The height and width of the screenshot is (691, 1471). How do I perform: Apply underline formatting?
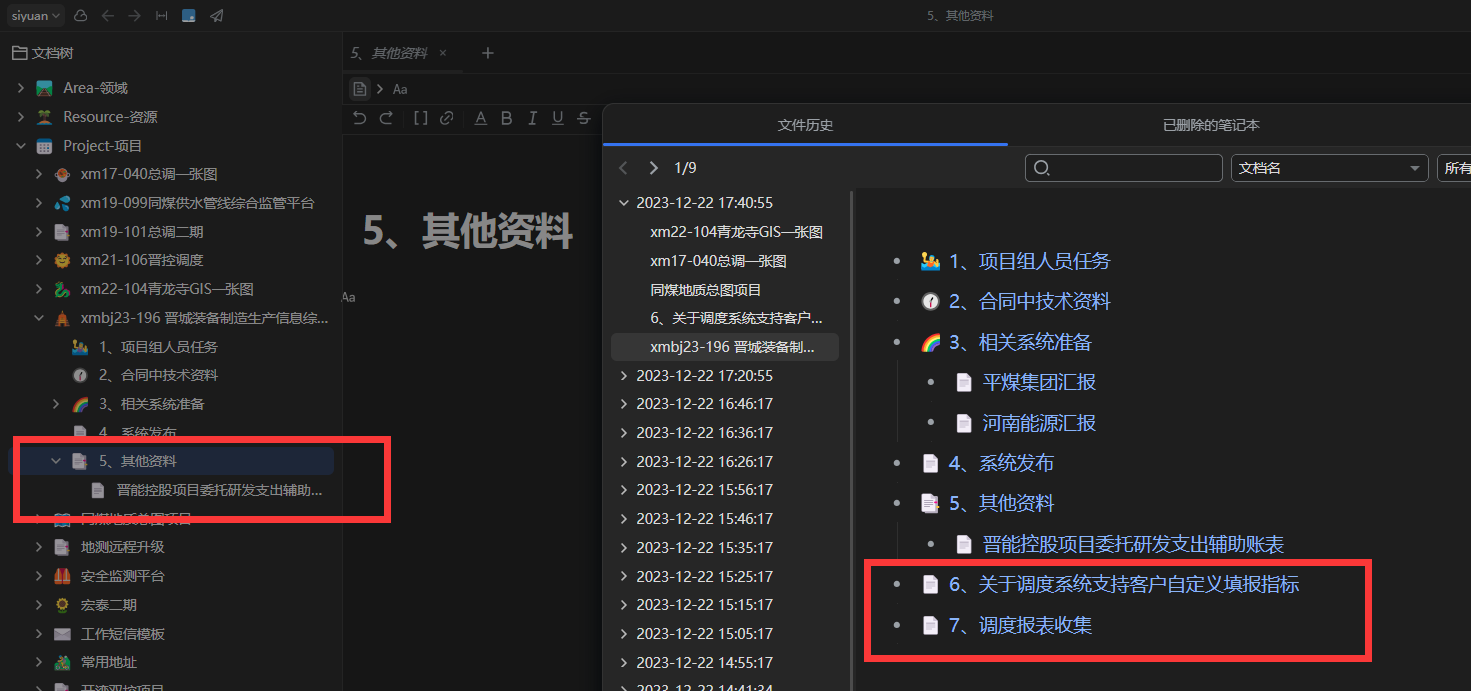(x=558, y=118)
